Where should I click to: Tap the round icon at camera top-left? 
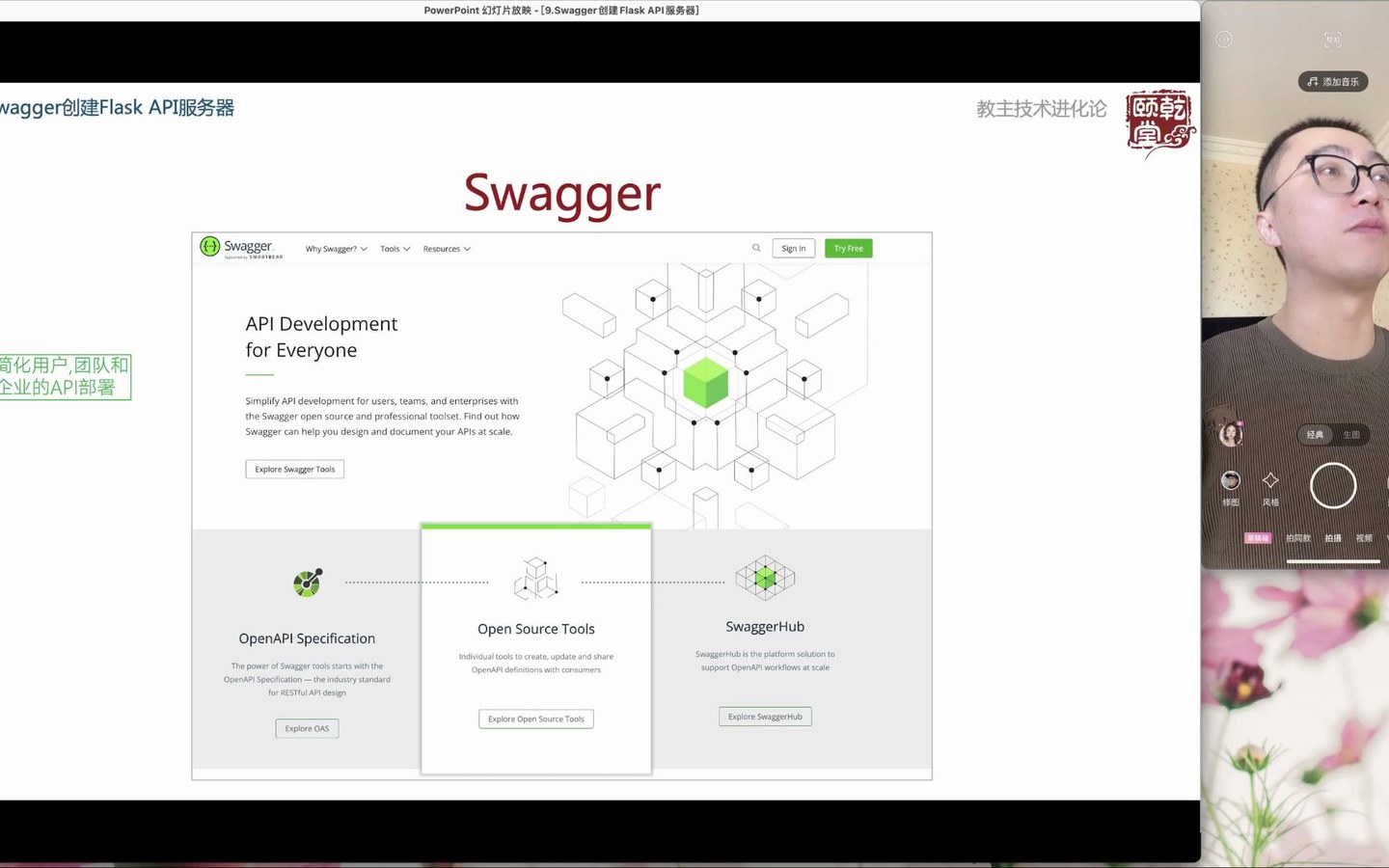(x=1224, y=40)
